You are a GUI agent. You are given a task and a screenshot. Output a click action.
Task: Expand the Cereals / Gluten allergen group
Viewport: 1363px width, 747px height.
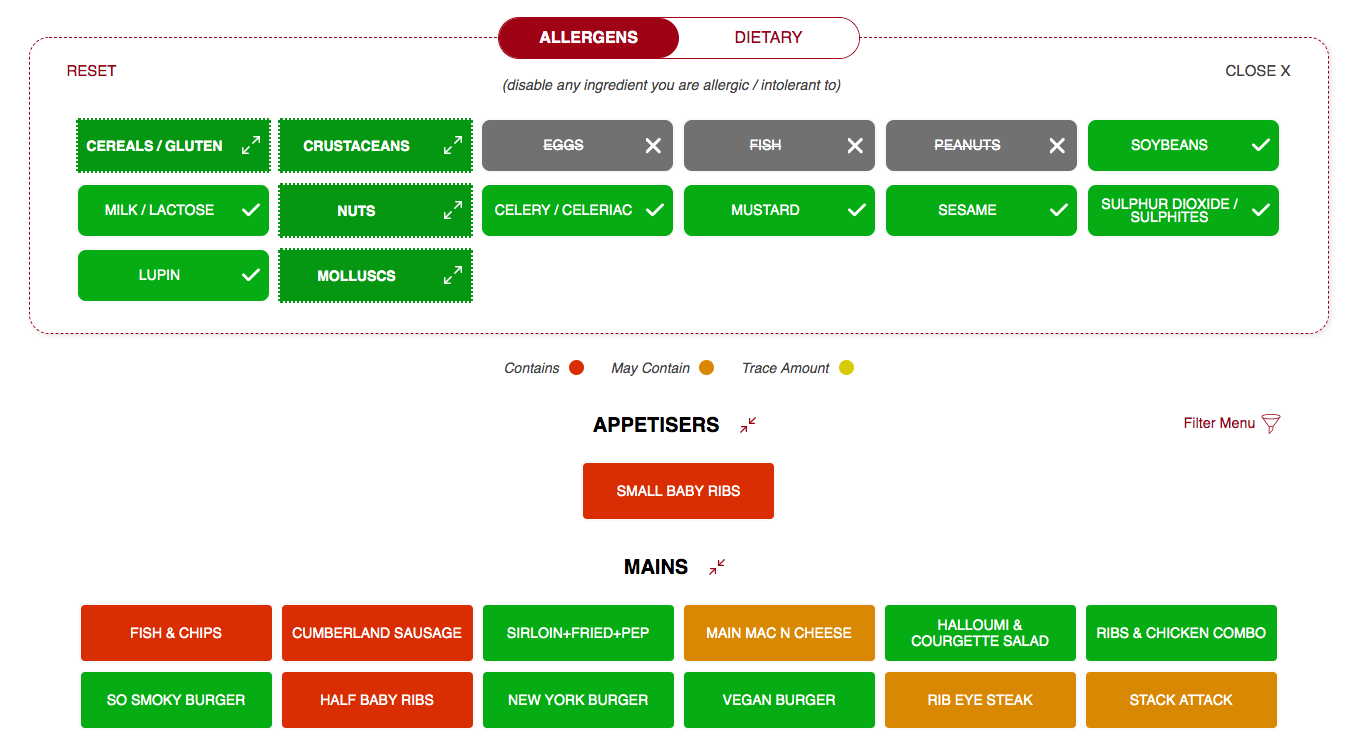pos(251,146)
